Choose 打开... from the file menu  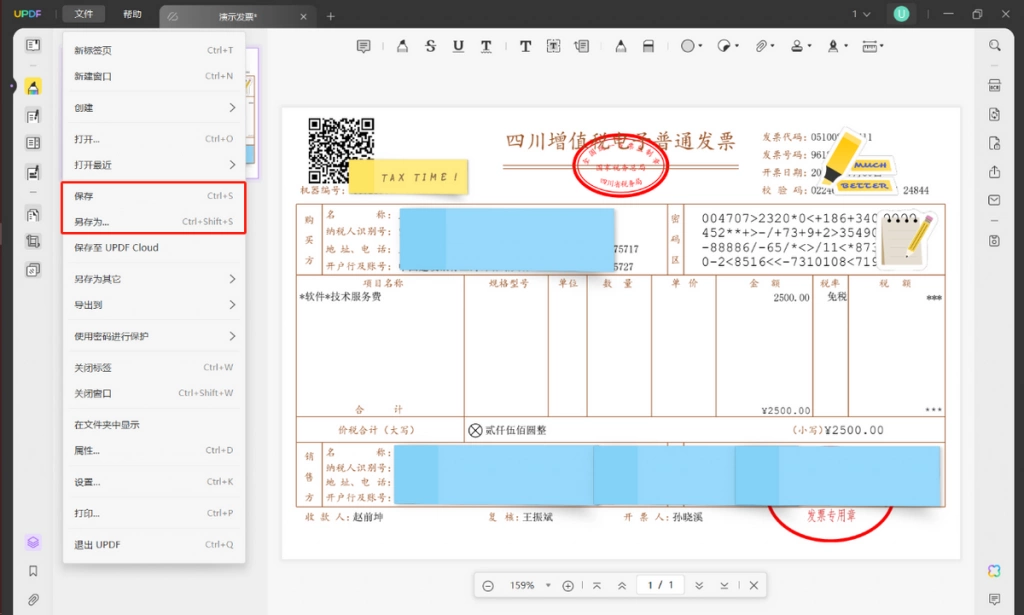pos(154,139)
